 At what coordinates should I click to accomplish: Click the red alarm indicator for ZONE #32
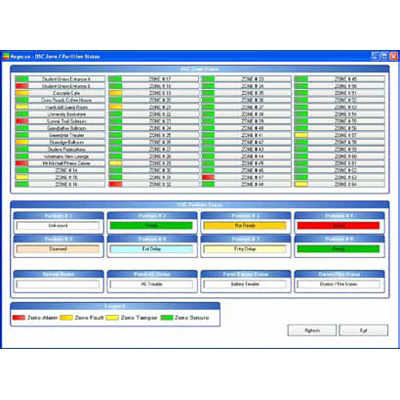115,184
